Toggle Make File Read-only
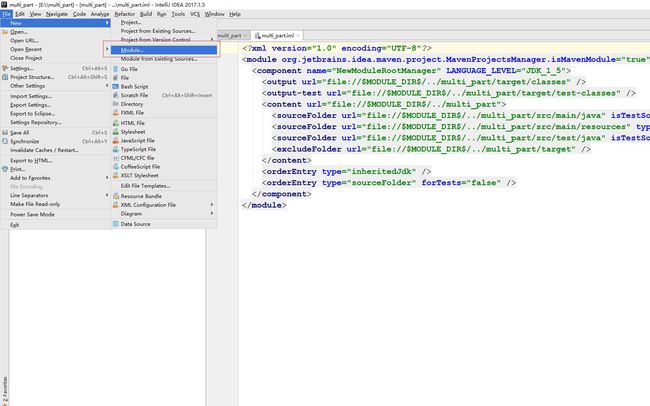 [35, 204]
